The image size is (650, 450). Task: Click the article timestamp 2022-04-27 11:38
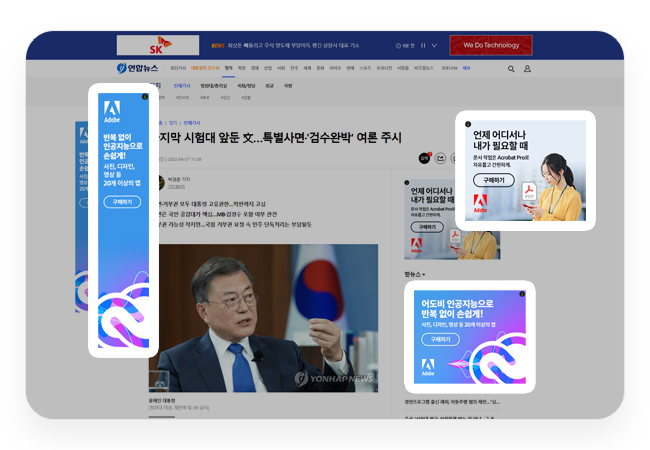point(184,159)
